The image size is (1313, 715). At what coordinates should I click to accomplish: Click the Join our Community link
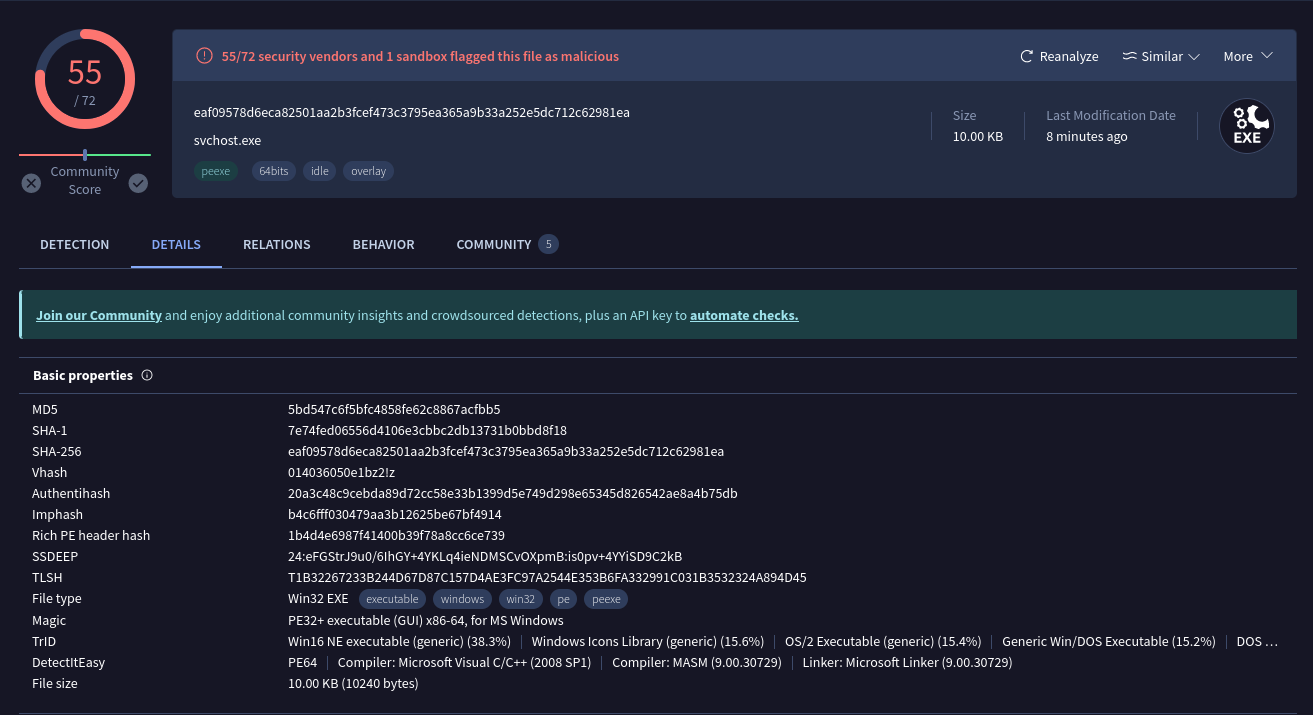point(99,316)
